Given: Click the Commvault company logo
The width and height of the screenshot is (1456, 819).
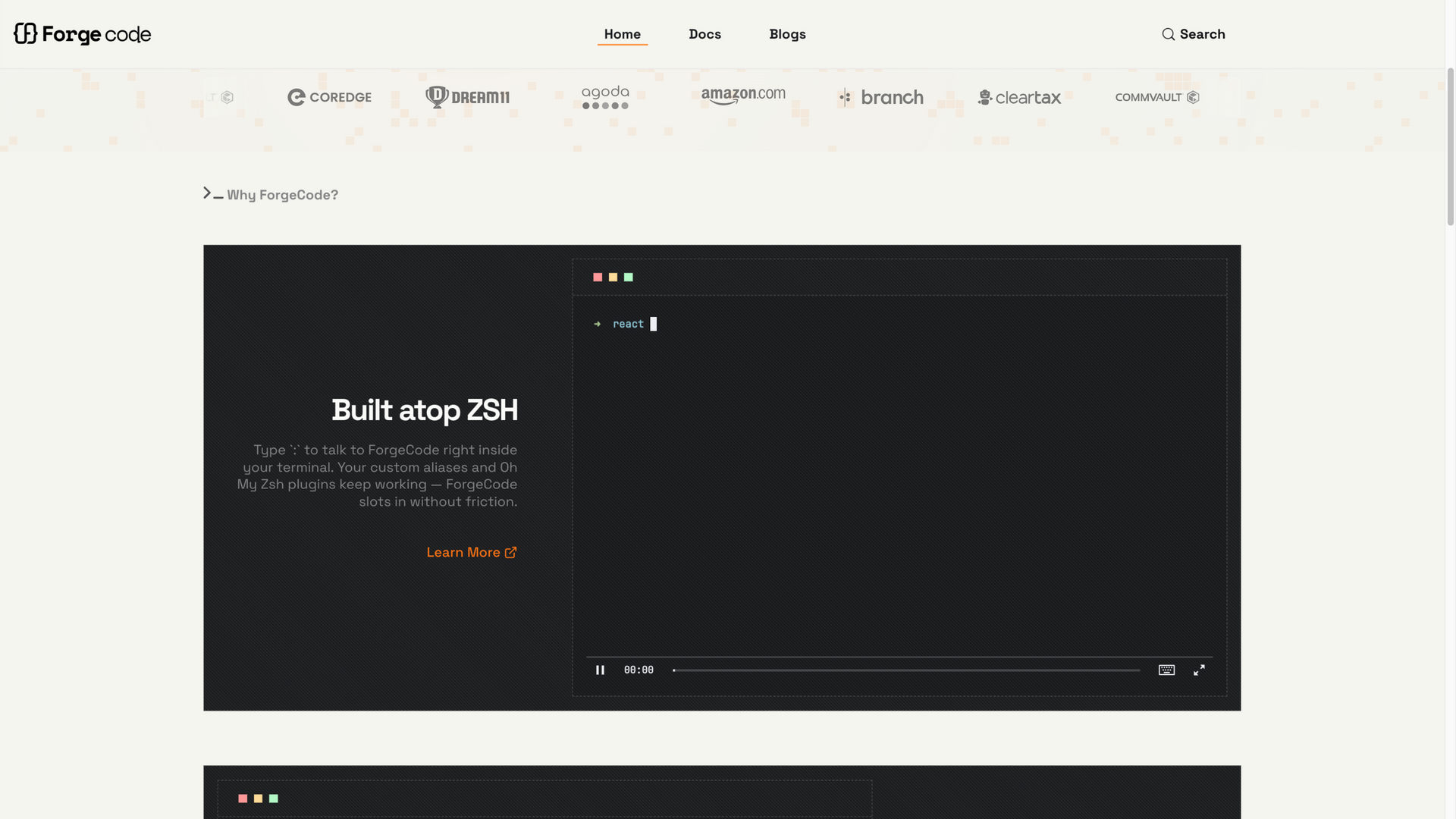Looking at the screenshot, I should coord(1157,97).
